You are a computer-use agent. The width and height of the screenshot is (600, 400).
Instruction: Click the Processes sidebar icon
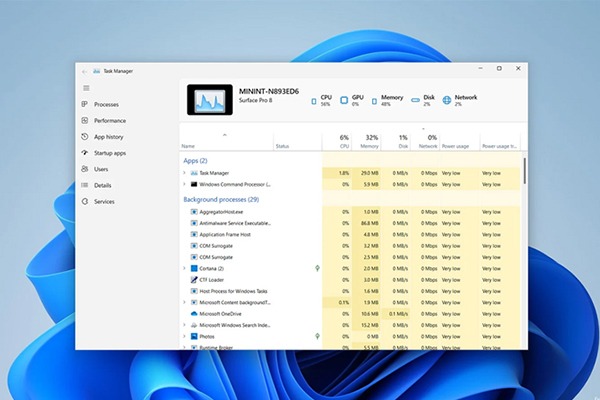(x=85, y=104)
